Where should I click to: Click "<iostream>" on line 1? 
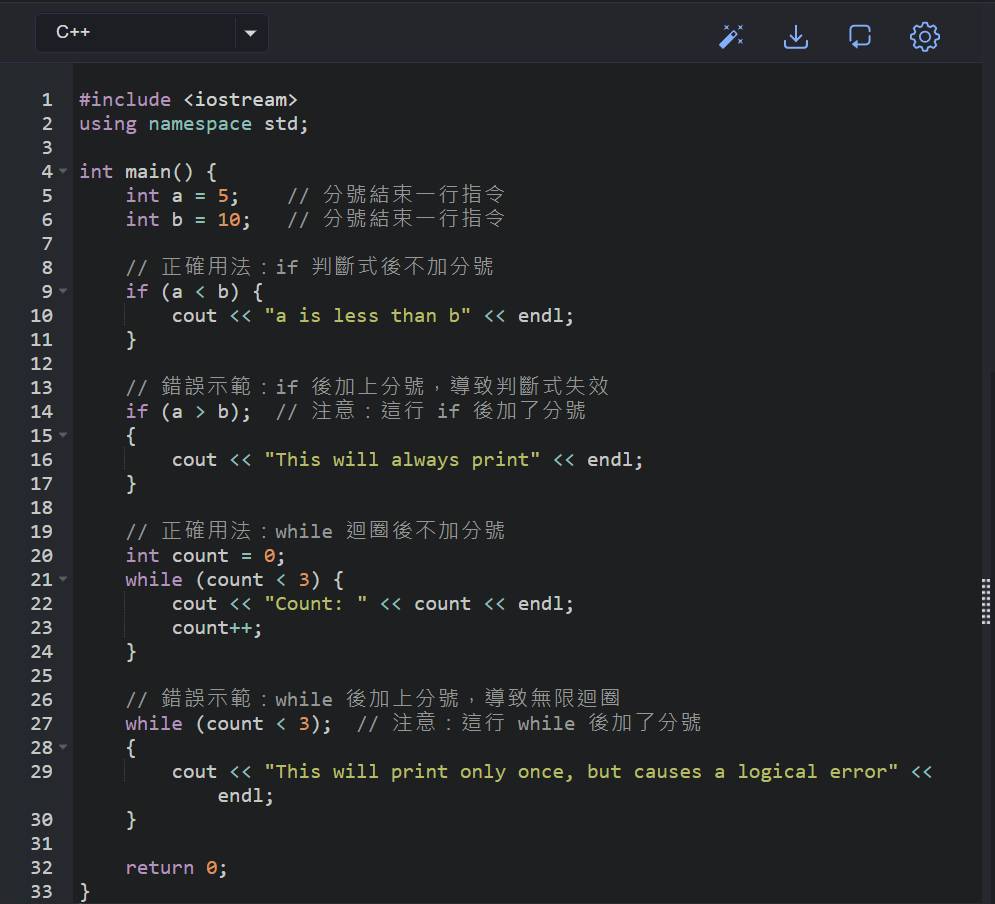tap(241, 100)
